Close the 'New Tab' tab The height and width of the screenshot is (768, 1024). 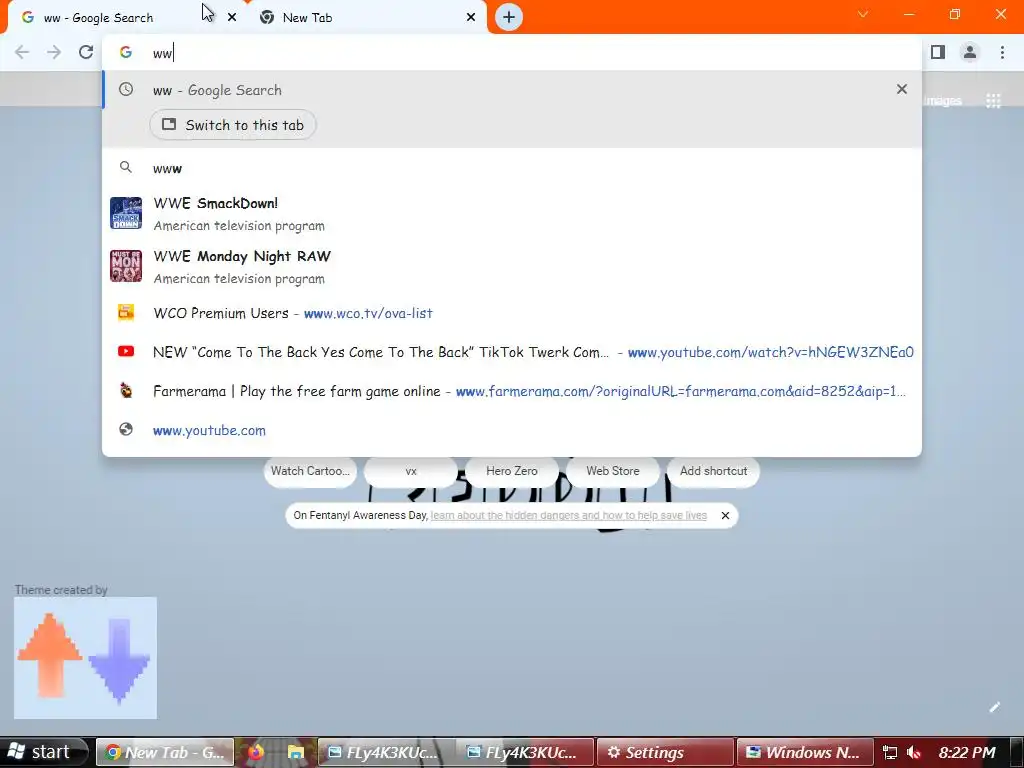(x=471, y=18)
